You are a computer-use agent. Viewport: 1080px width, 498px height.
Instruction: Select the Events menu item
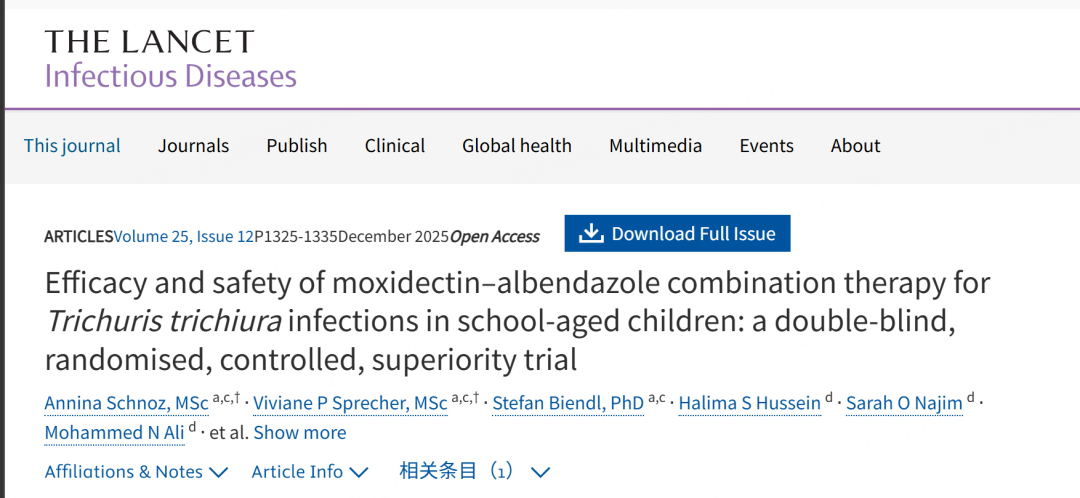coord(766,146)
